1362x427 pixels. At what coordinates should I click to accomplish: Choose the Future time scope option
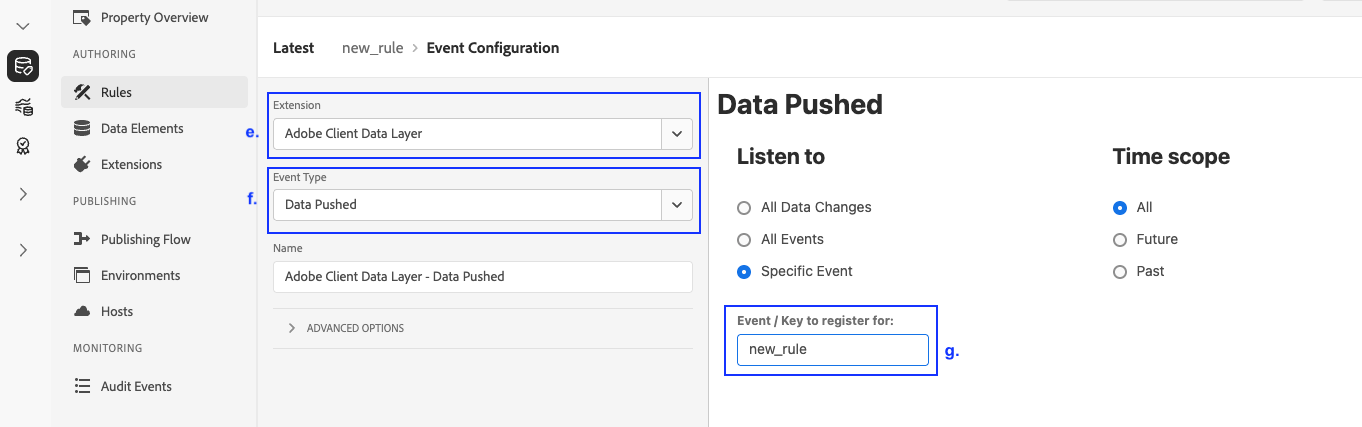click(1119, 239)
